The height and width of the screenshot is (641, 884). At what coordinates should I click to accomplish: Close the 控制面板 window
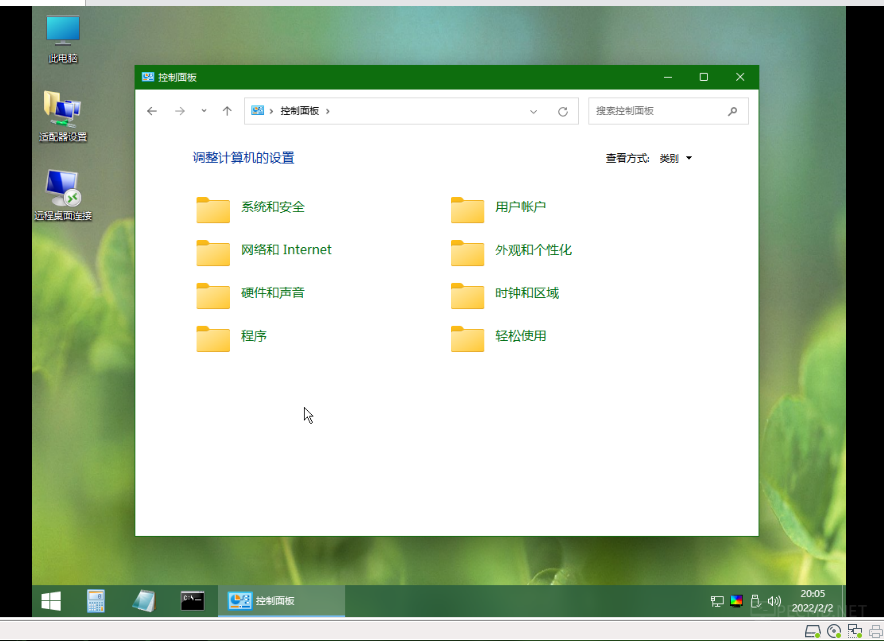tap(740, 77)
